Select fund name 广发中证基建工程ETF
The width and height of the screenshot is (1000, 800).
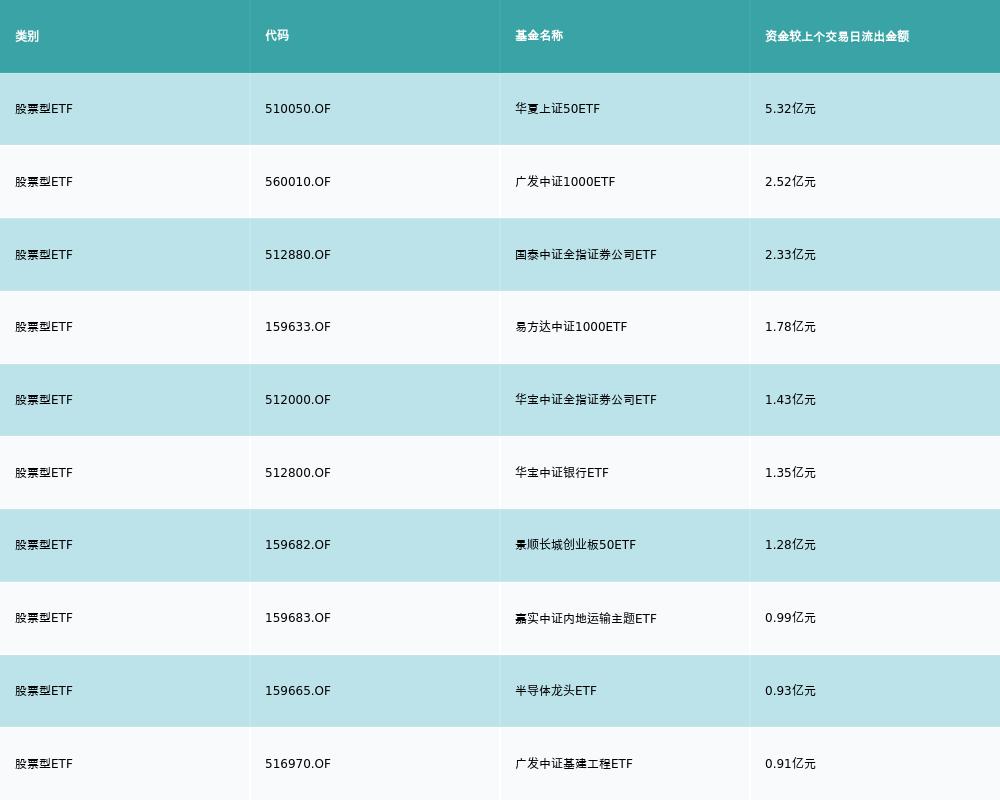(x=574, y=764)
